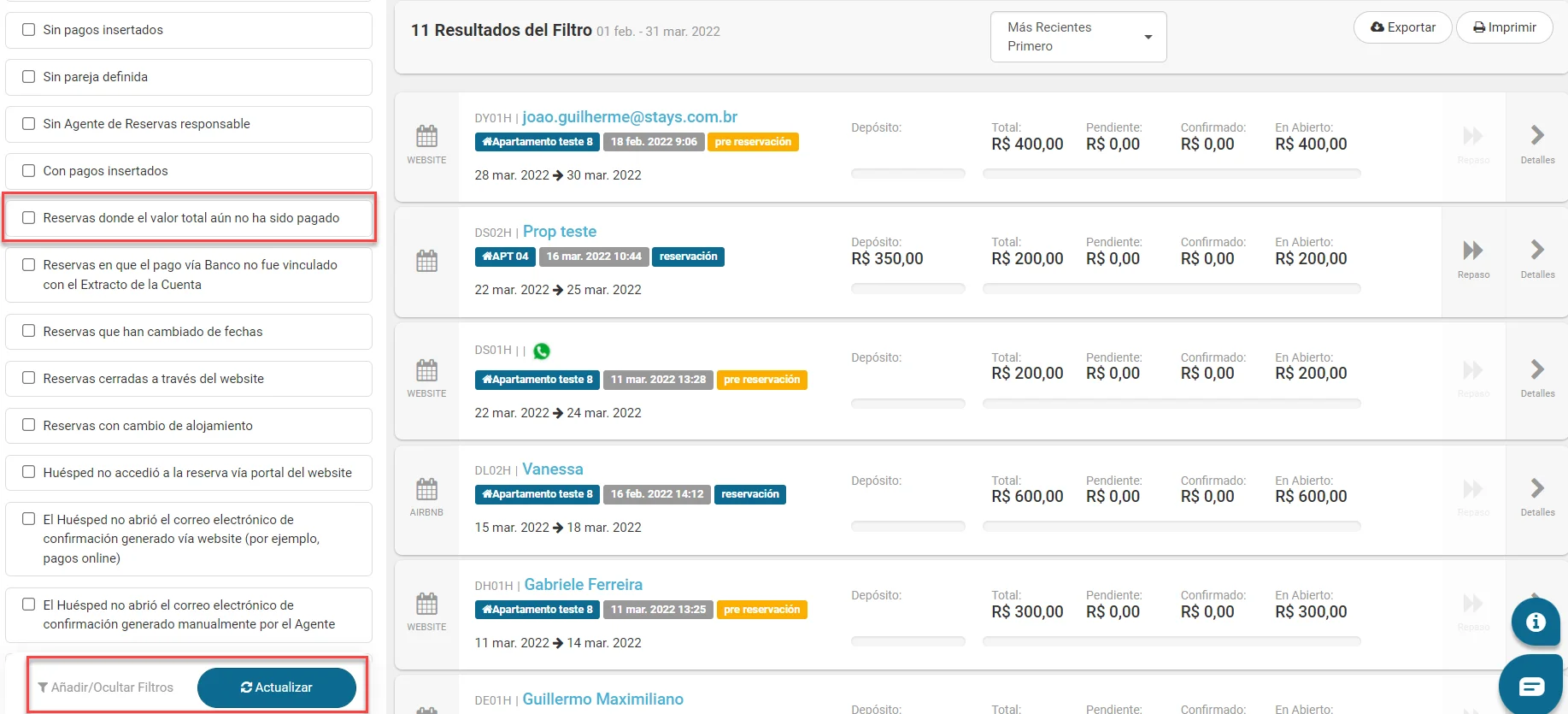Click calendar icon for Vanessa Airbnb reservation
This screenshot has height=714, width=1568.
[426, 488]
